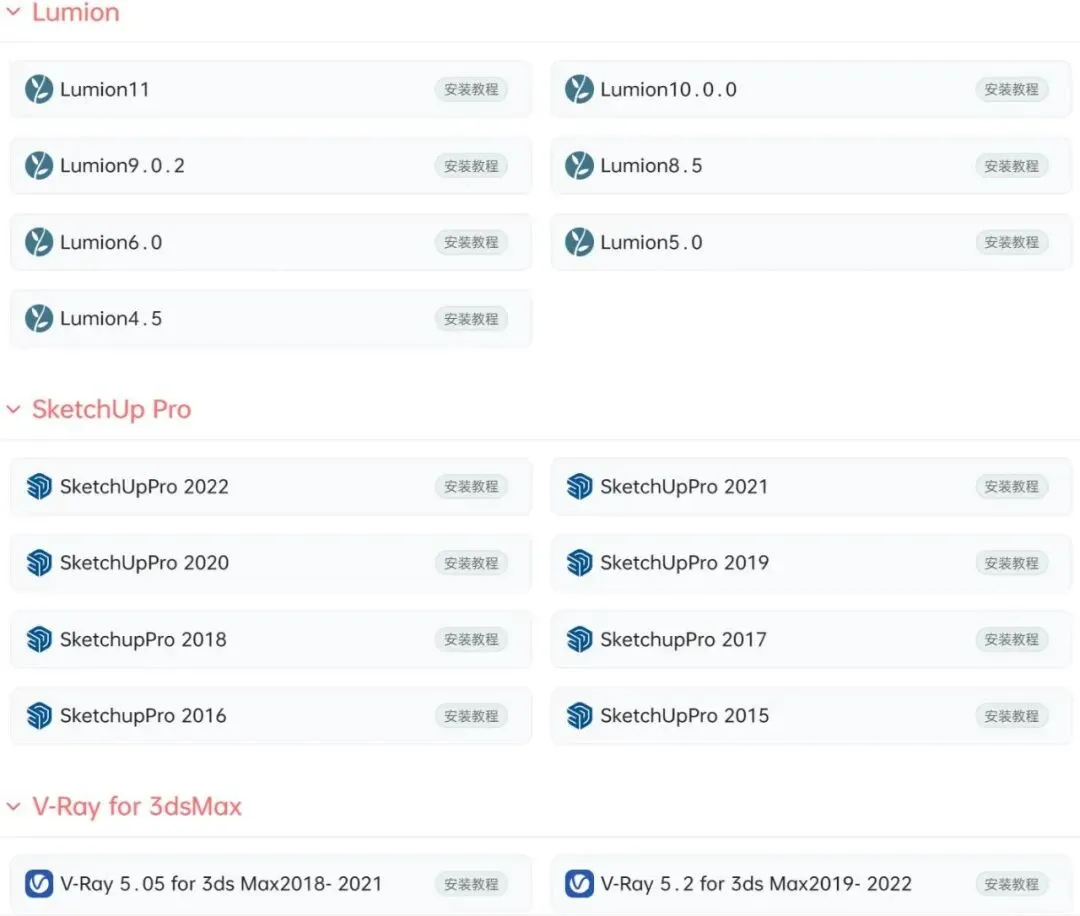
Task: Open 安装教程 for Lumion5.0
Action: tap(1011, 242)
